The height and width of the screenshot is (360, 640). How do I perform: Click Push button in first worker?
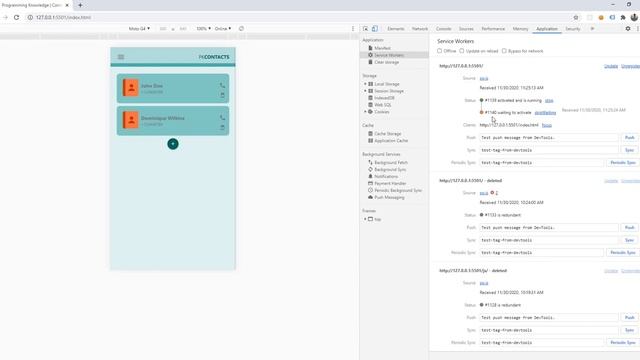pos(629,138)
